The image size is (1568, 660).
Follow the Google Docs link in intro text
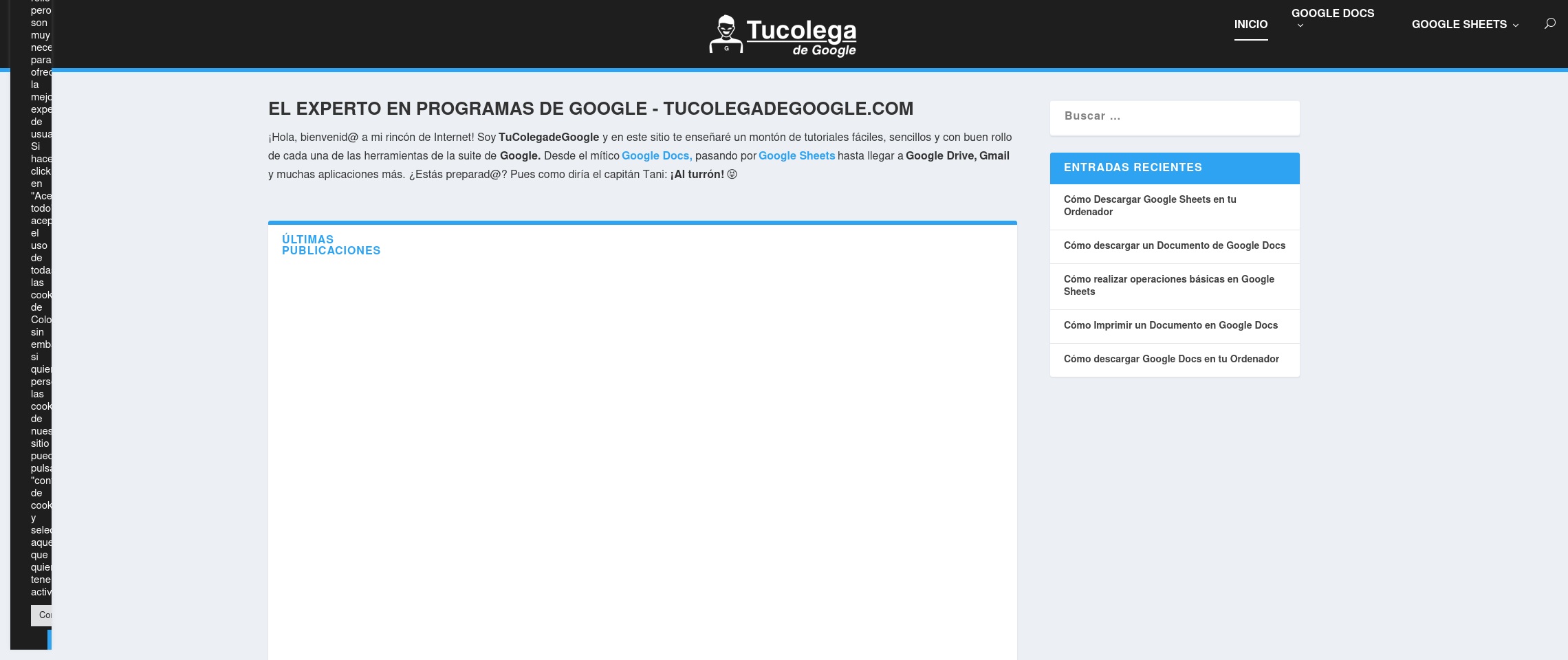click(657, 156)
